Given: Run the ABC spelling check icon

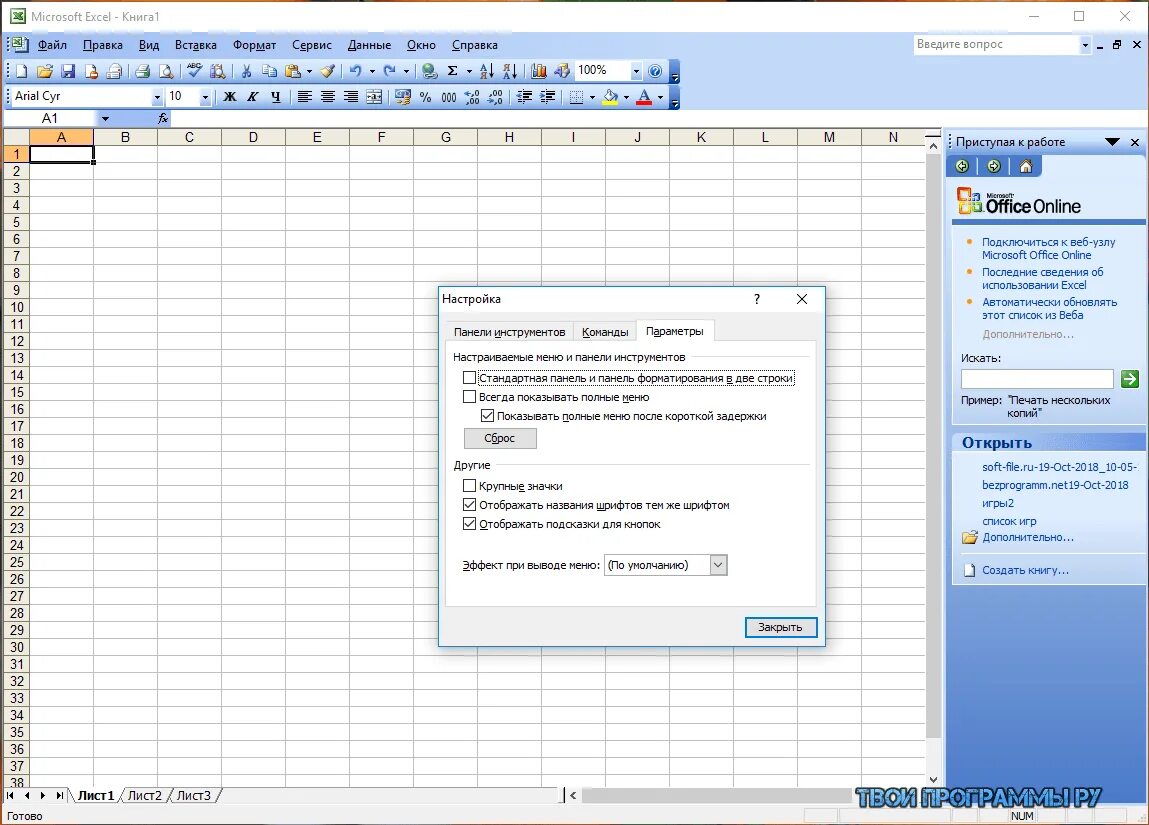Looking at the screenshot, I should [x=194, y=70].
